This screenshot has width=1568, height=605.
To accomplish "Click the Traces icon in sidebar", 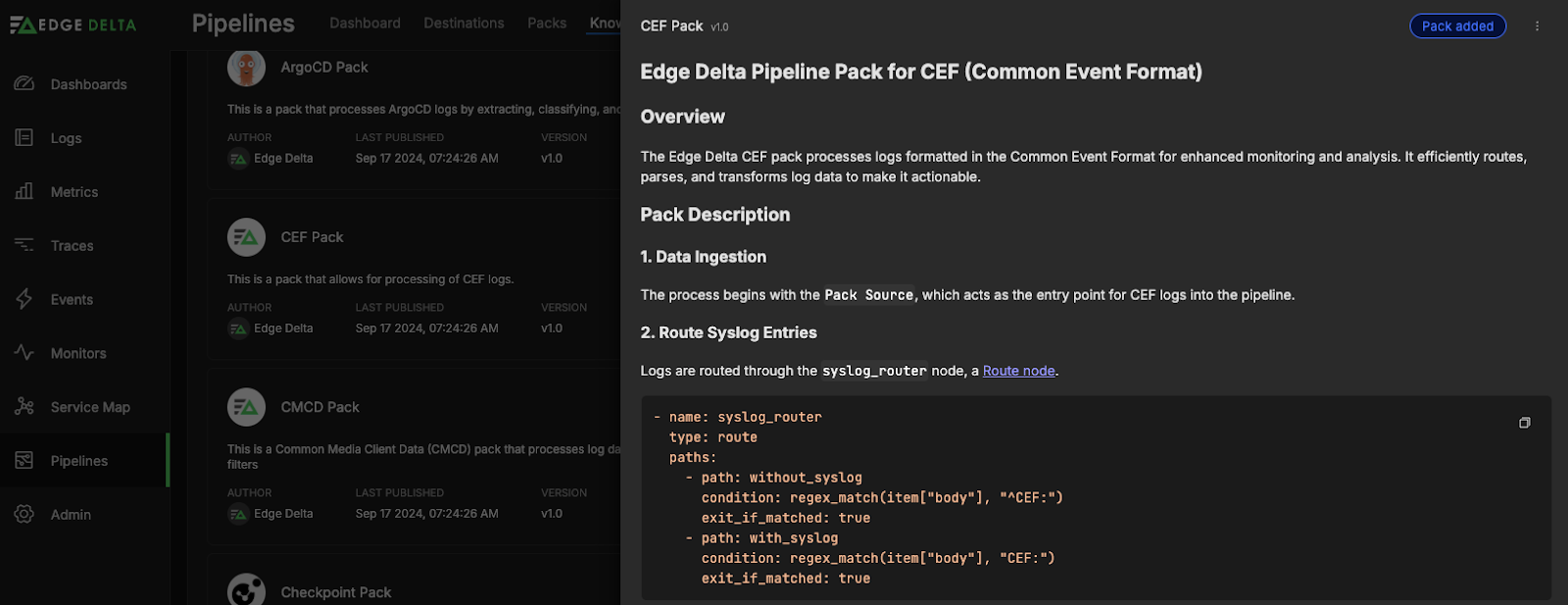I will tap(24, 245).
